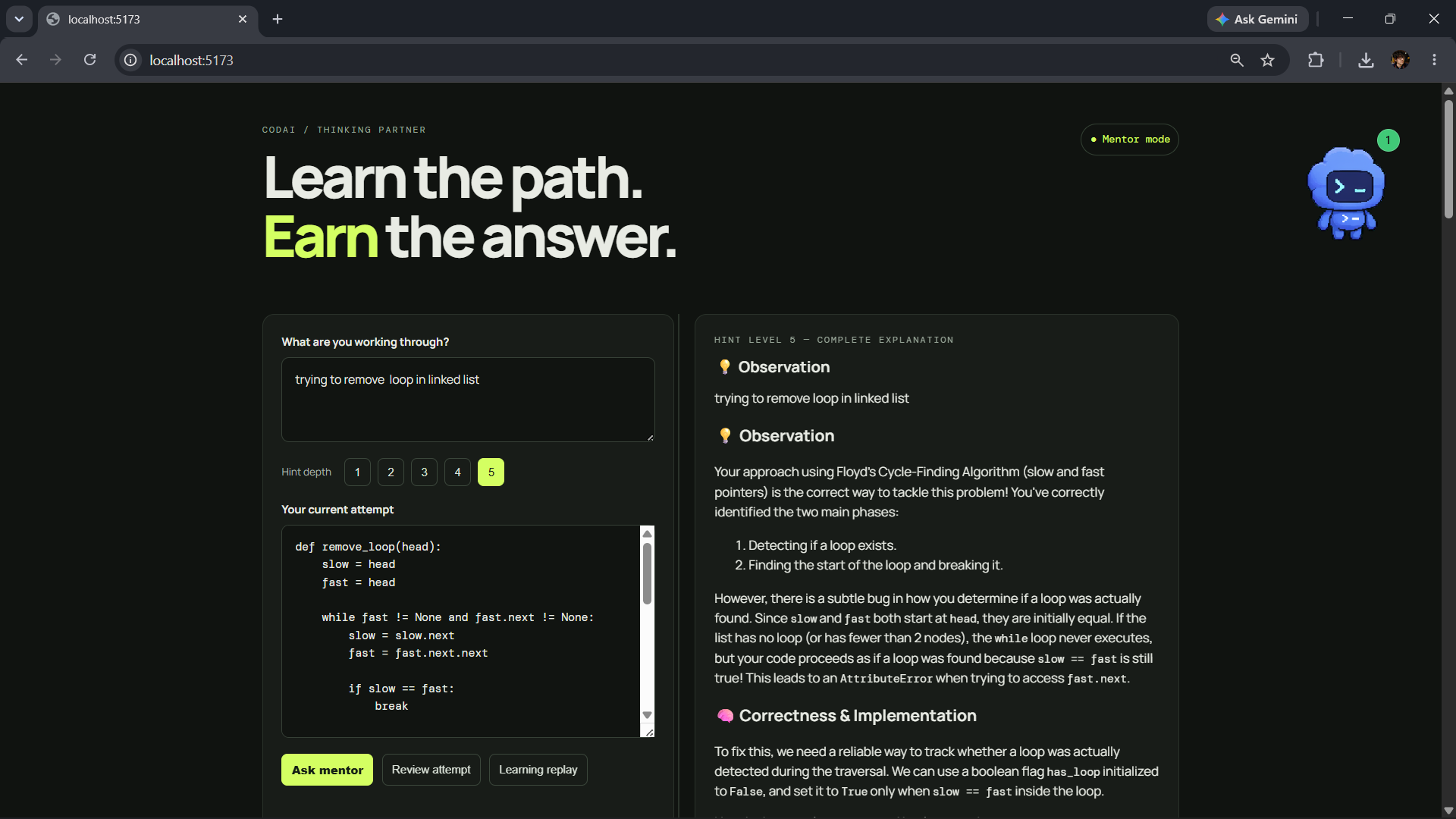The image size is (1456, 819).
Task: Open a new browser tab
Action: coord(278,19)
